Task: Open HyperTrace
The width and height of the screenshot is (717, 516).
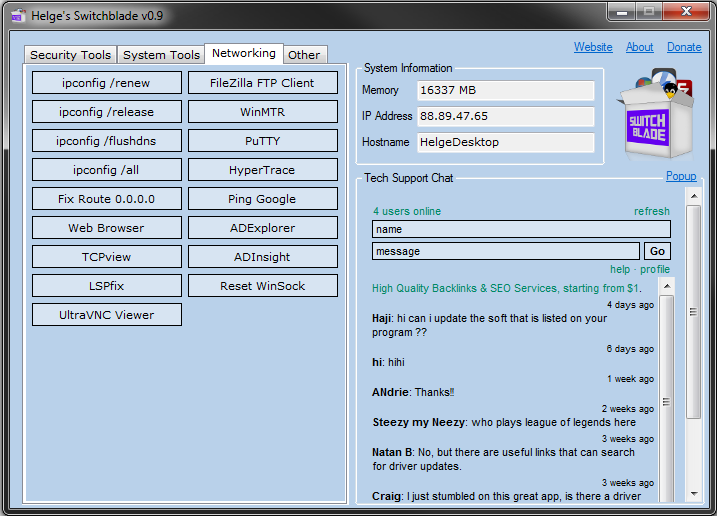Action: (262, 170)
